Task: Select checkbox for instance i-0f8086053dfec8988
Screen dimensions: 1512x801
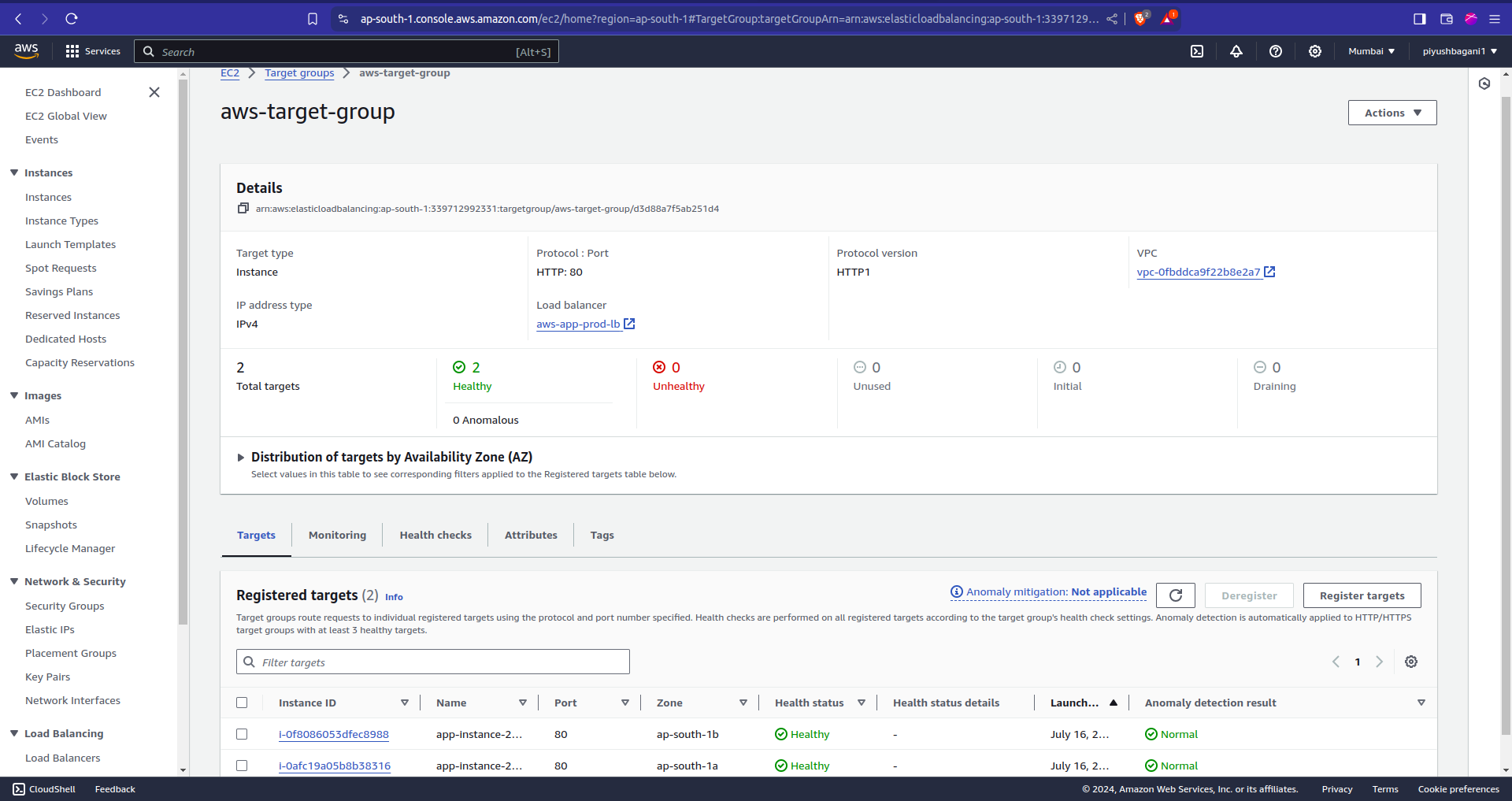Action: (x=242, y=734)
